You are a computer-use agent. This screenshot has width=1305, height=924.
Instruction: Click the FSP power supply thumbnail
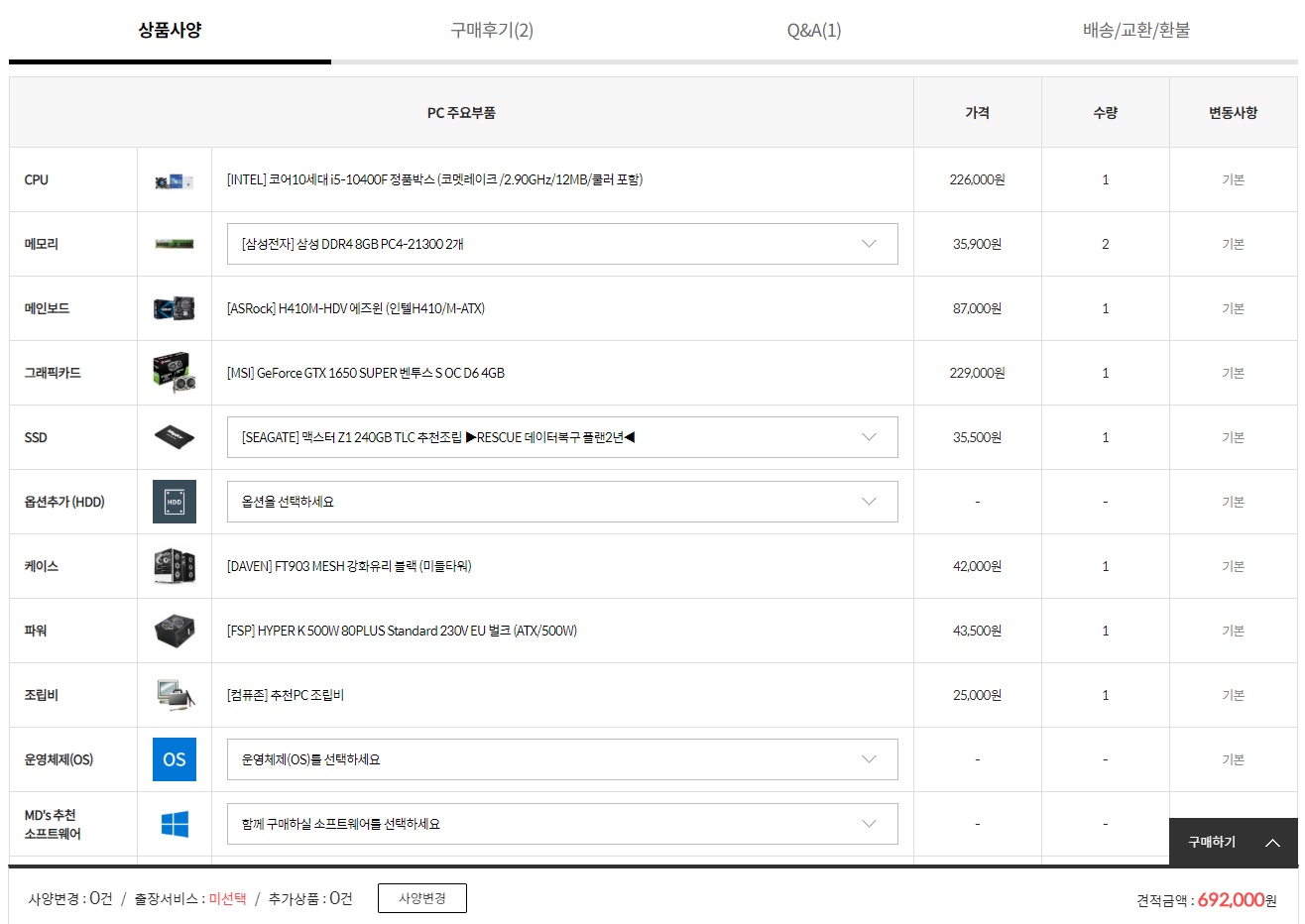(x=175, y=631)
